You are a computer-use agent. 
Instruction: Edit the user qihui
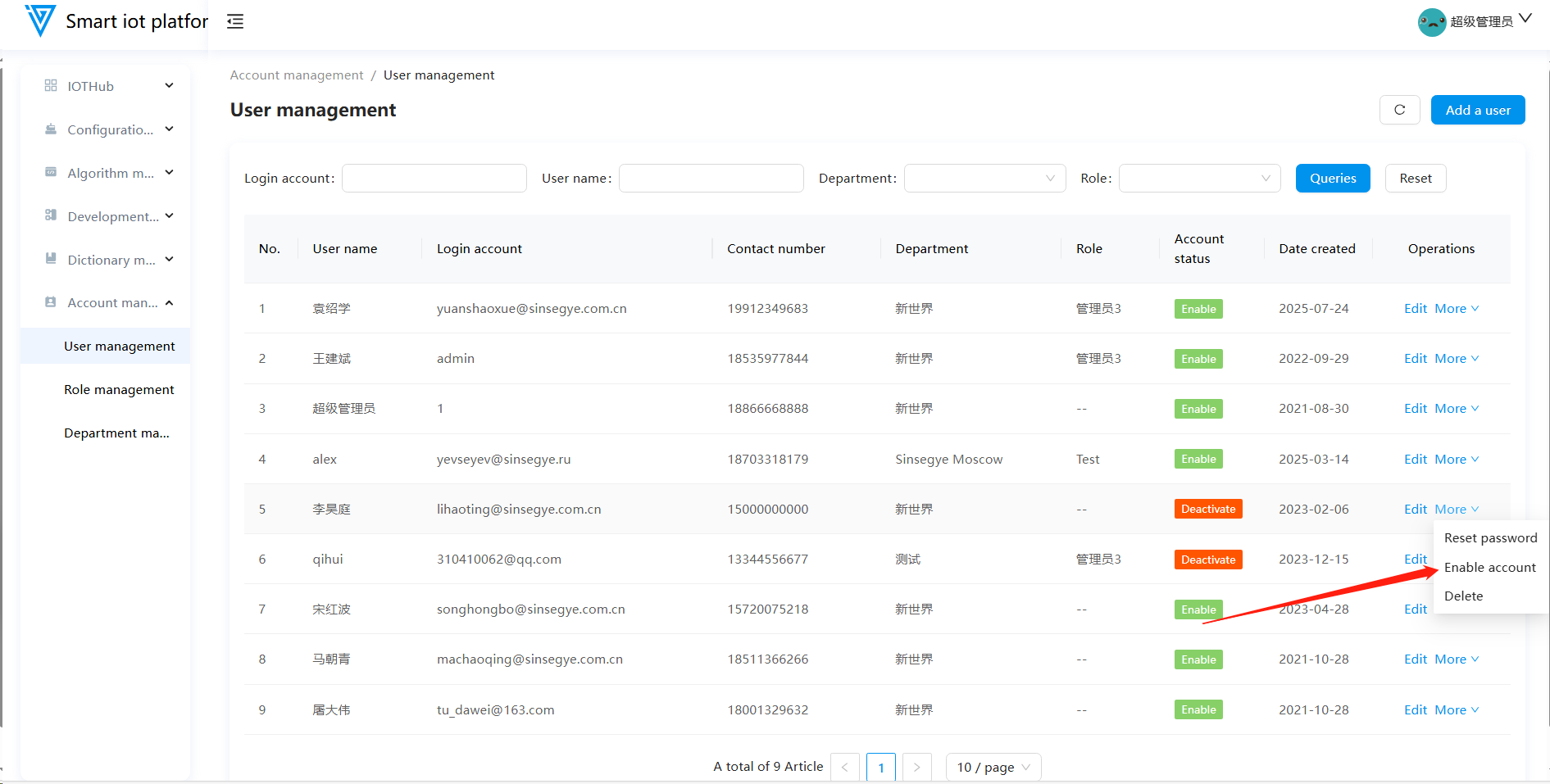[x=1416, y=560]
